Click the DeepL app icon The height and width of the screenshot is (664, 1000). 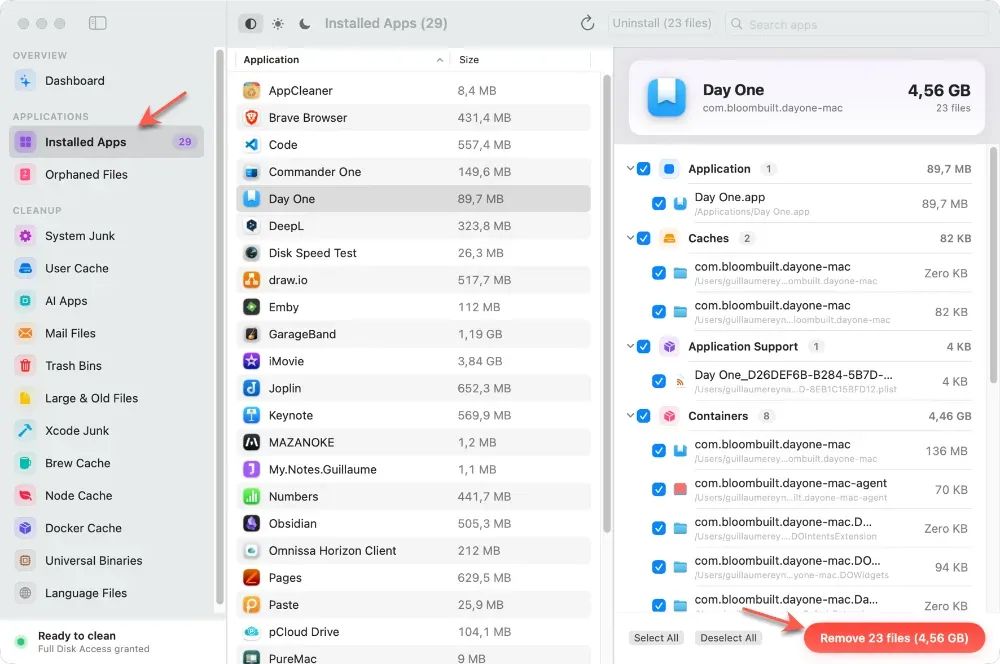(251, 226)
